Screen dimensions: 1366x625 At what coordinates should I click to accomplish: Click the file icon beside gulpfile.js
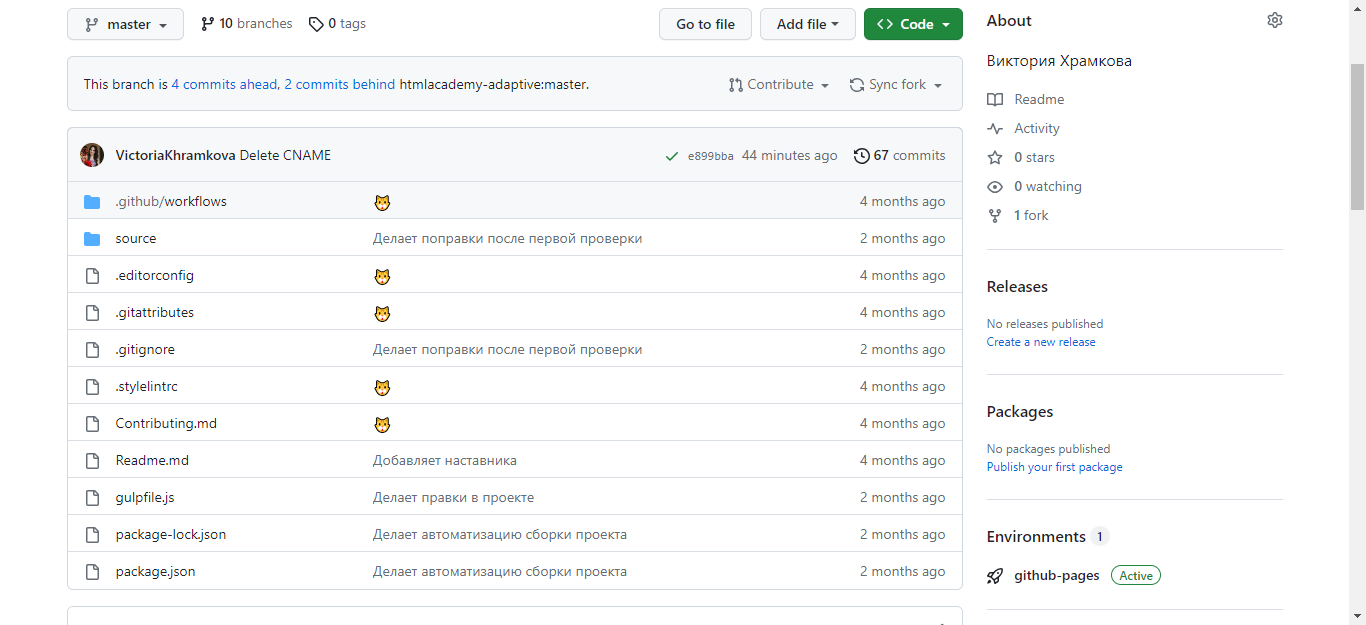click(x=92, y=498)
